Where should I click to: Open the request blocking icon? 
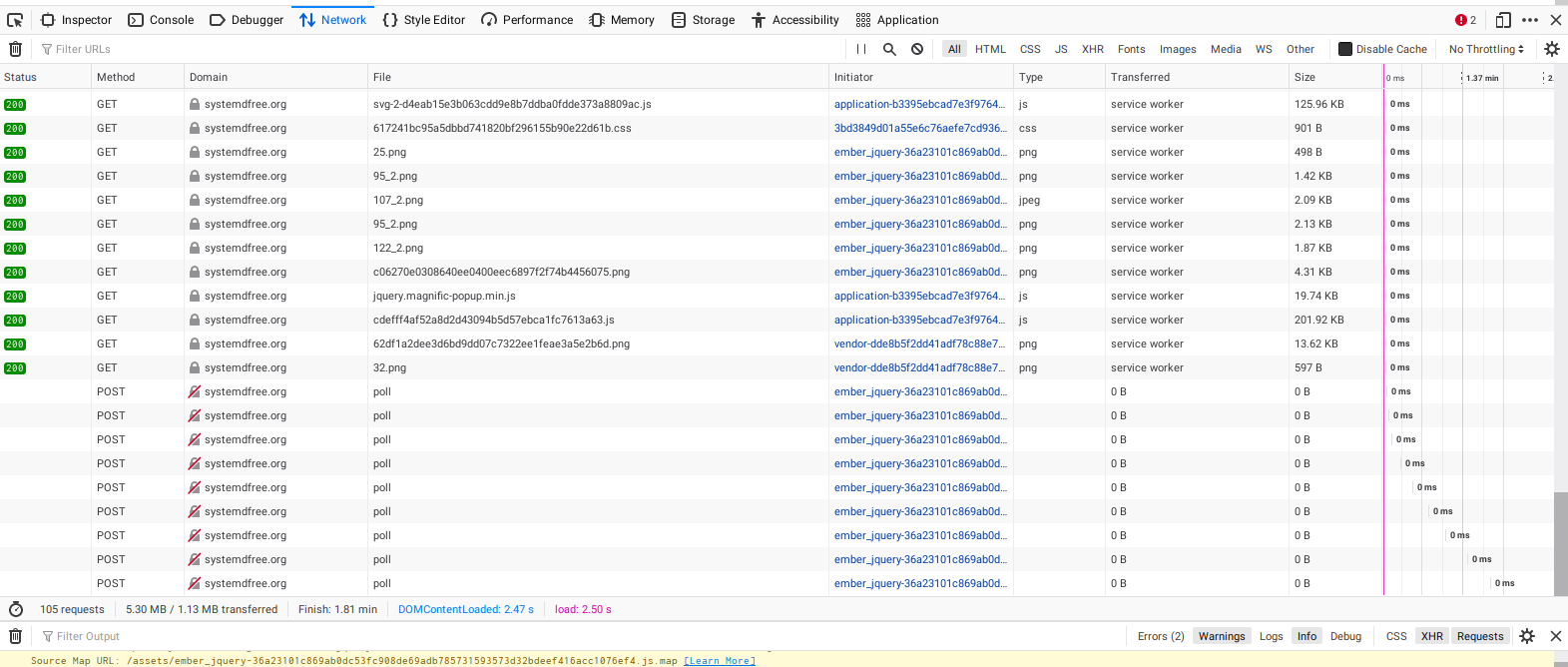917,49
